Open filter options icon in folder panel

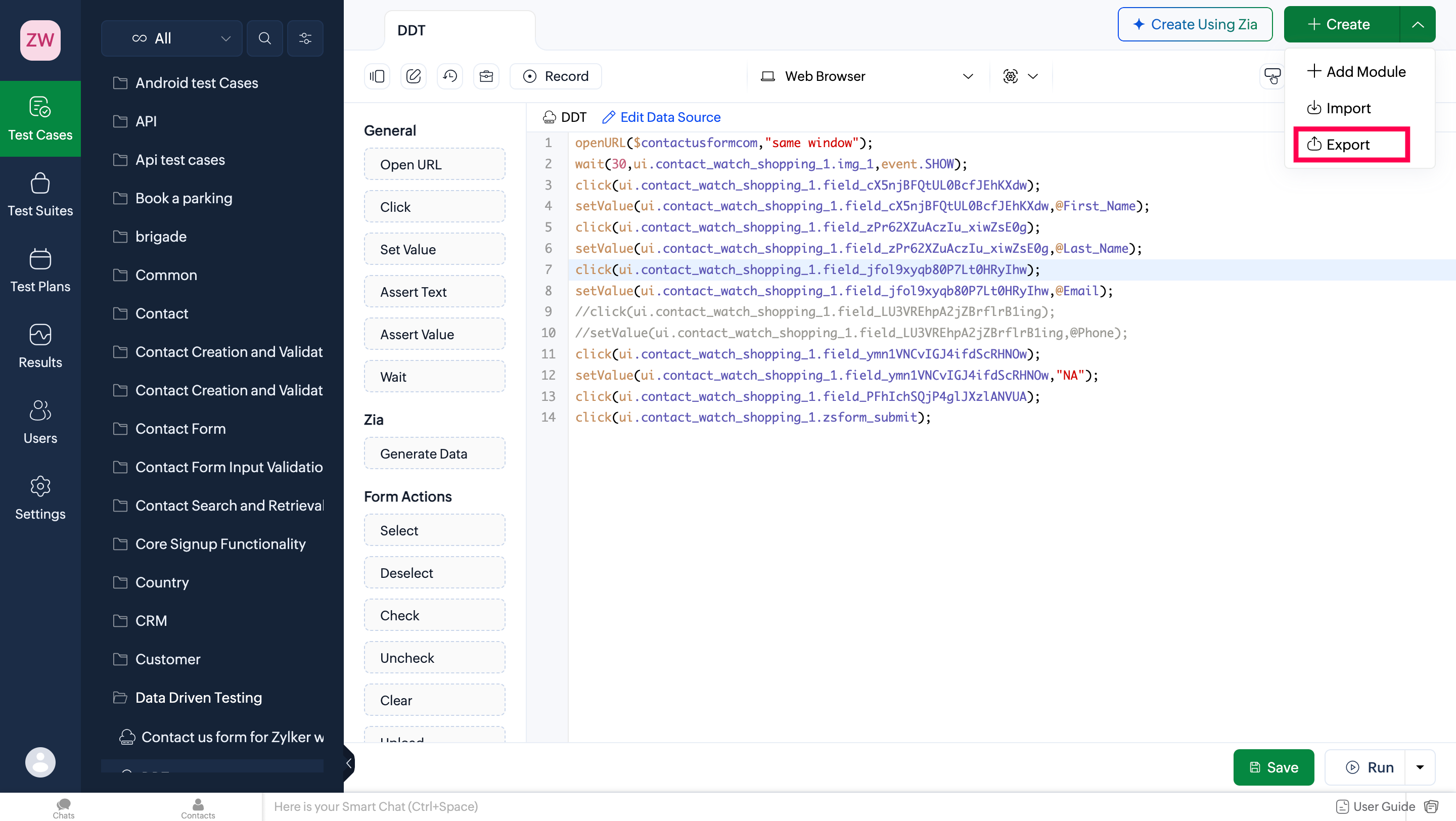coord(305,38)
